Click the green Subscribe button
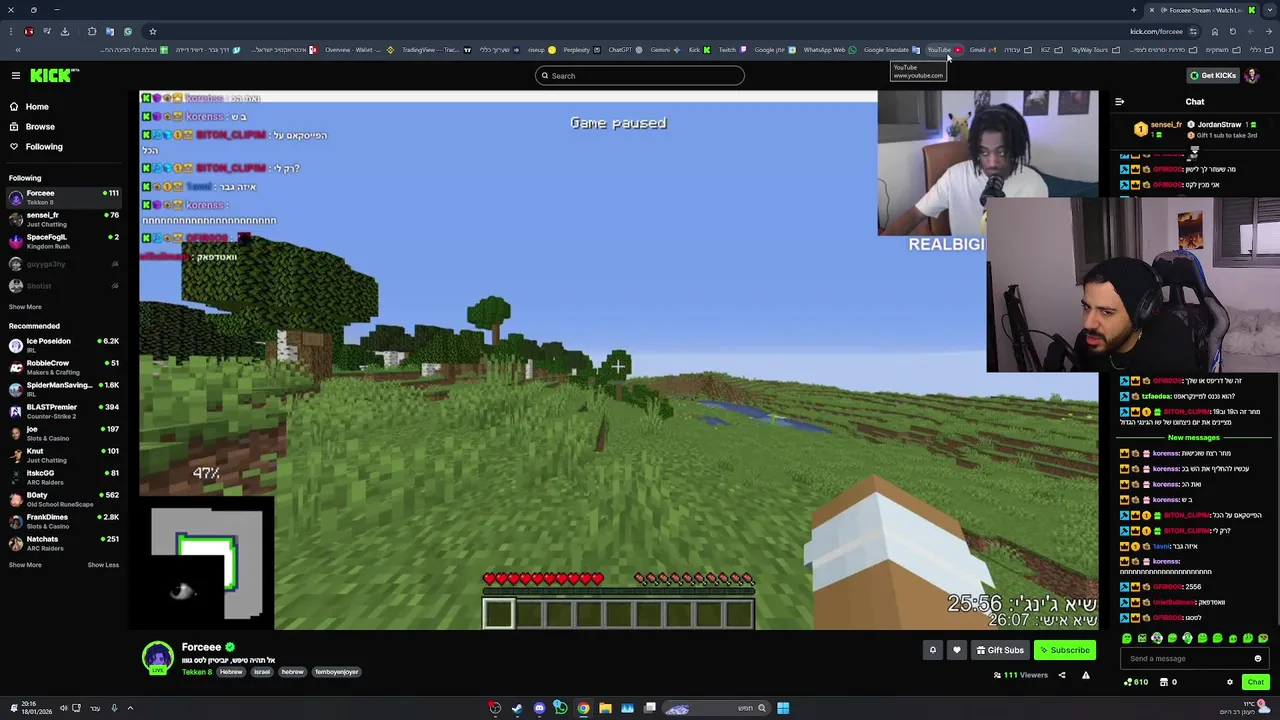Image resolution: width=1280 pixels, height=720 pixels. point(1064,650)
